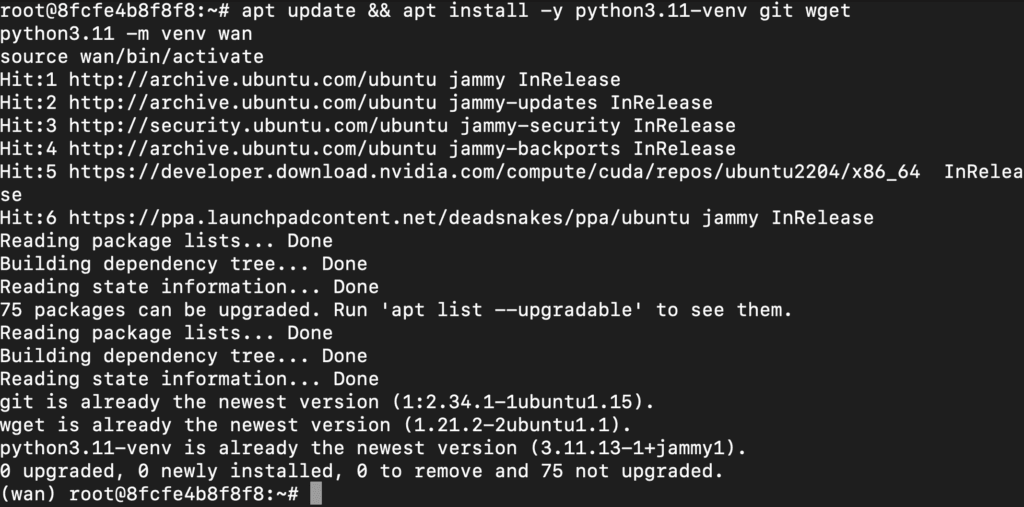Click the jammy-backports repository URL
1024x507 pixels.
(x=252, y=148)
